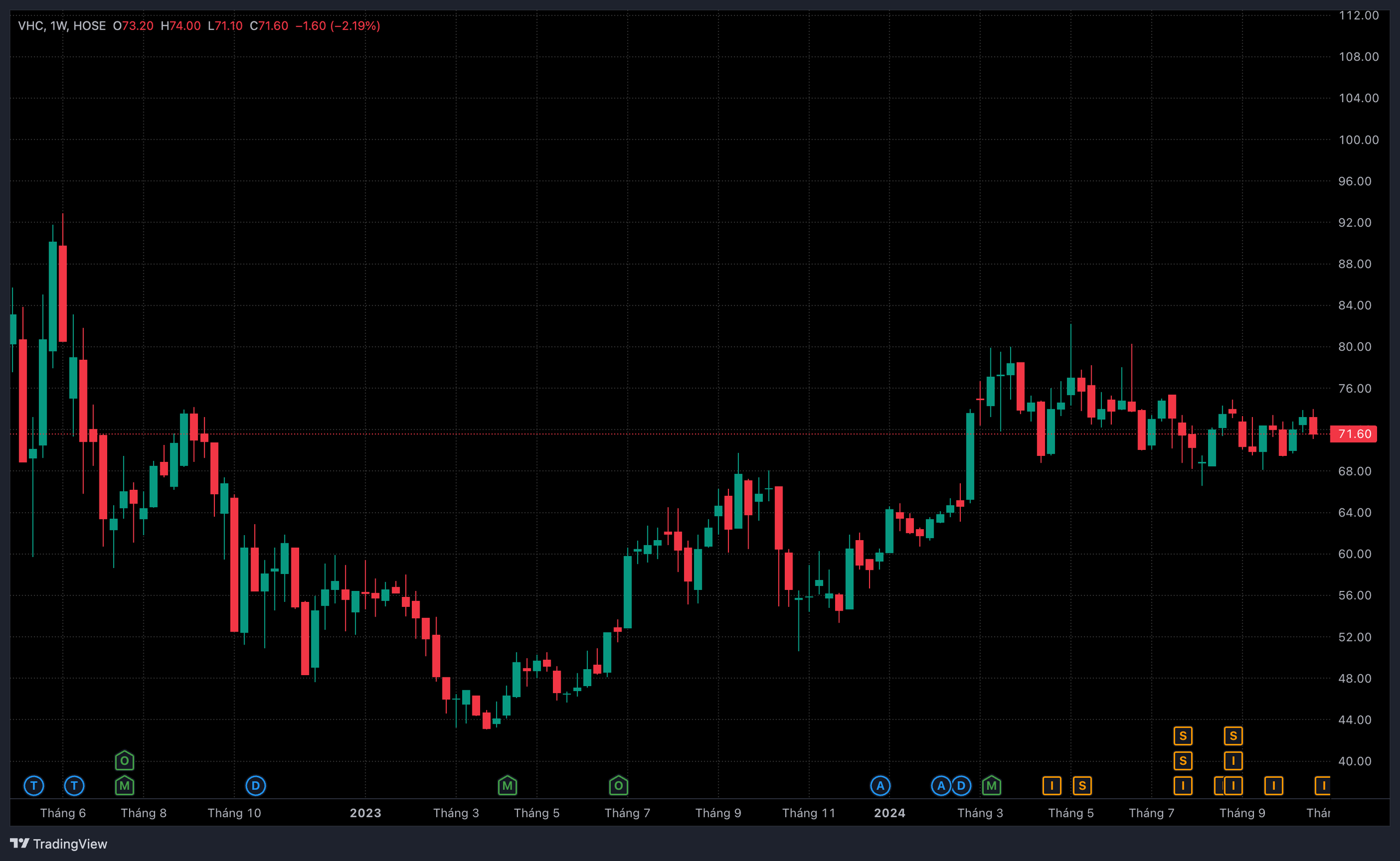
Task: Click the bottom I marker above Tháng 7 2024
Action: (x=1183, y=786)
